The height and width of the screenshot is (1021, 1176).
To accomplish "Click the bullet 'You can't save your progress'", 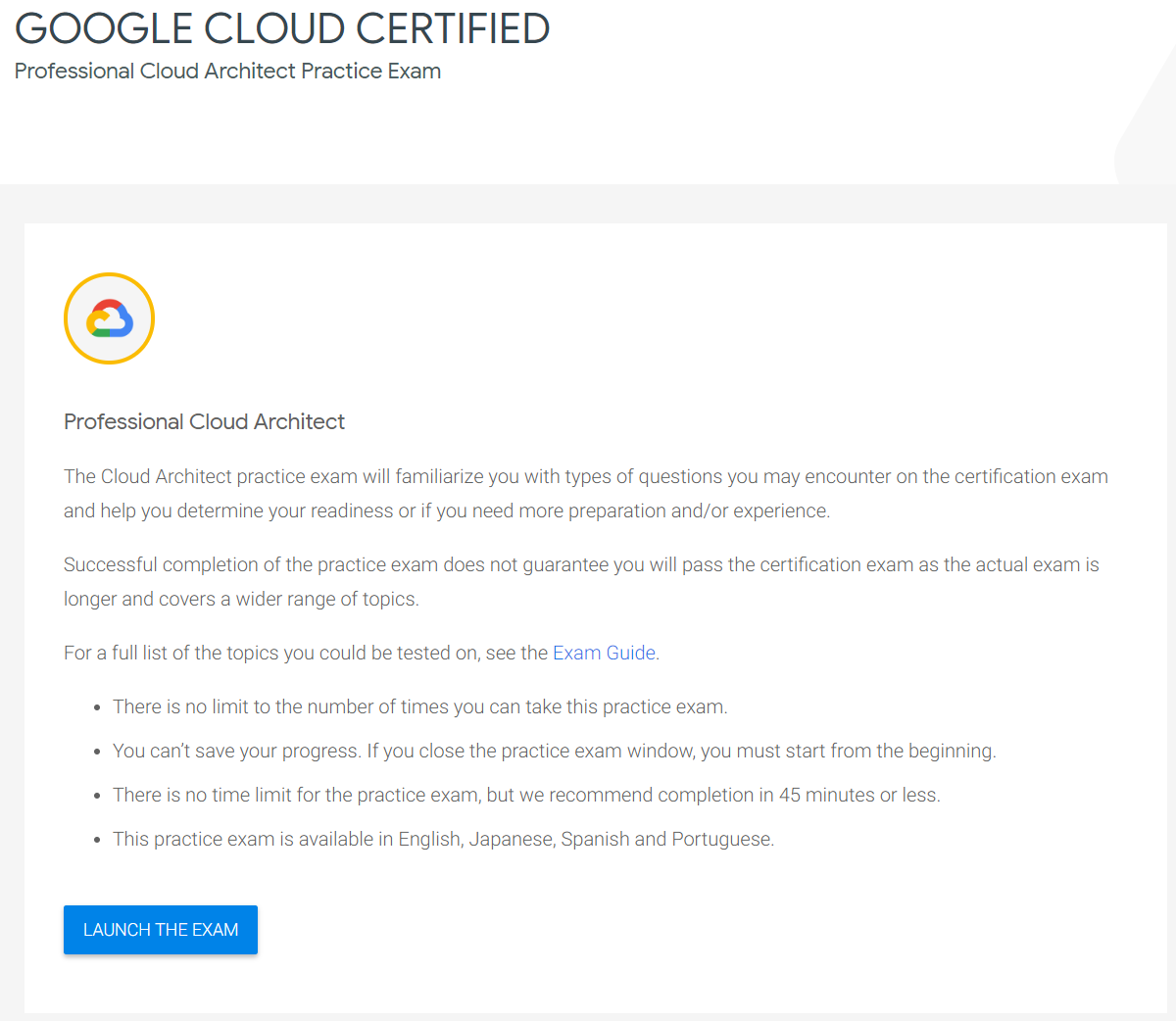I will (554, 751).
